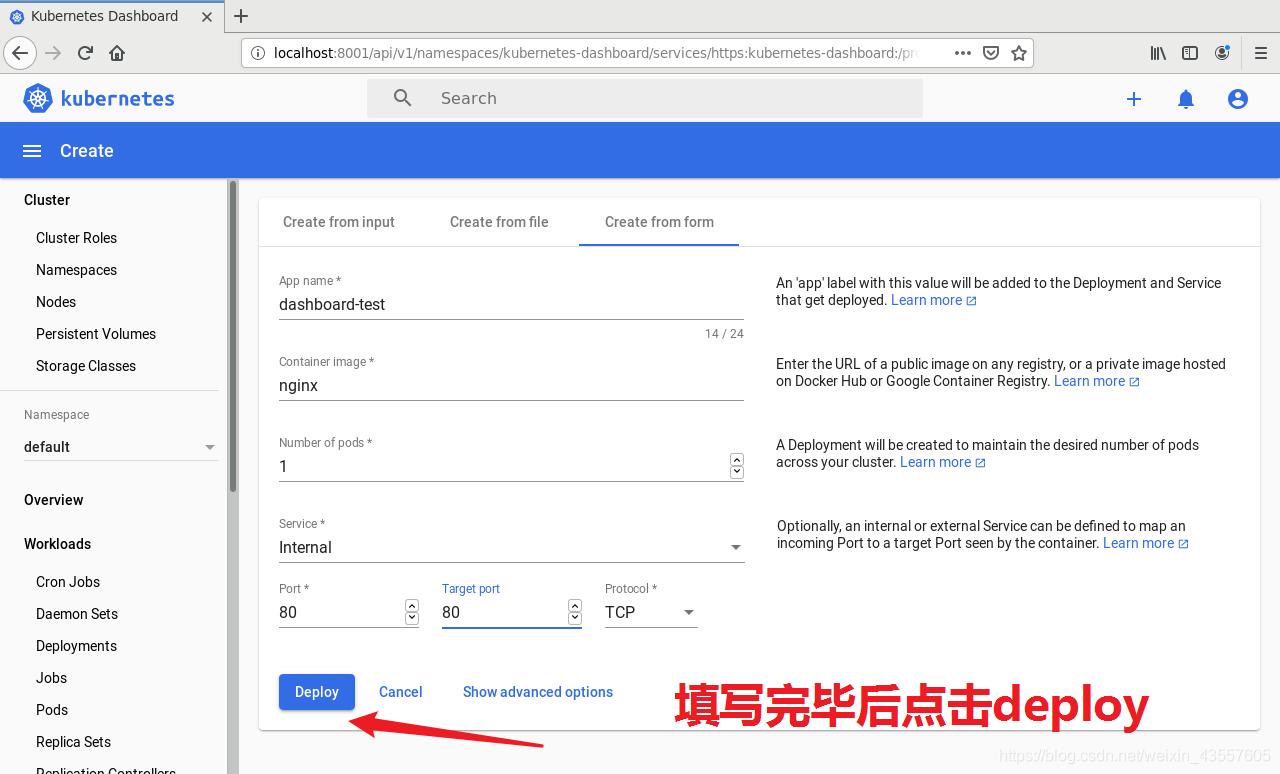Screen dimensions: 1280x774
Task: Open the user account icon
Action: point(1238,99)
